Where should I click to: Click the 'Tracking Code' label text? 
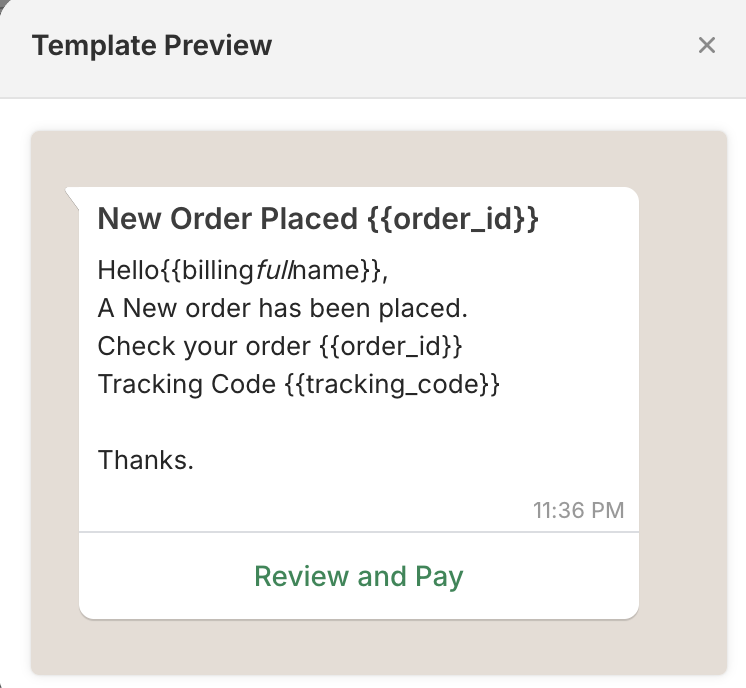[x=187, y=384]
